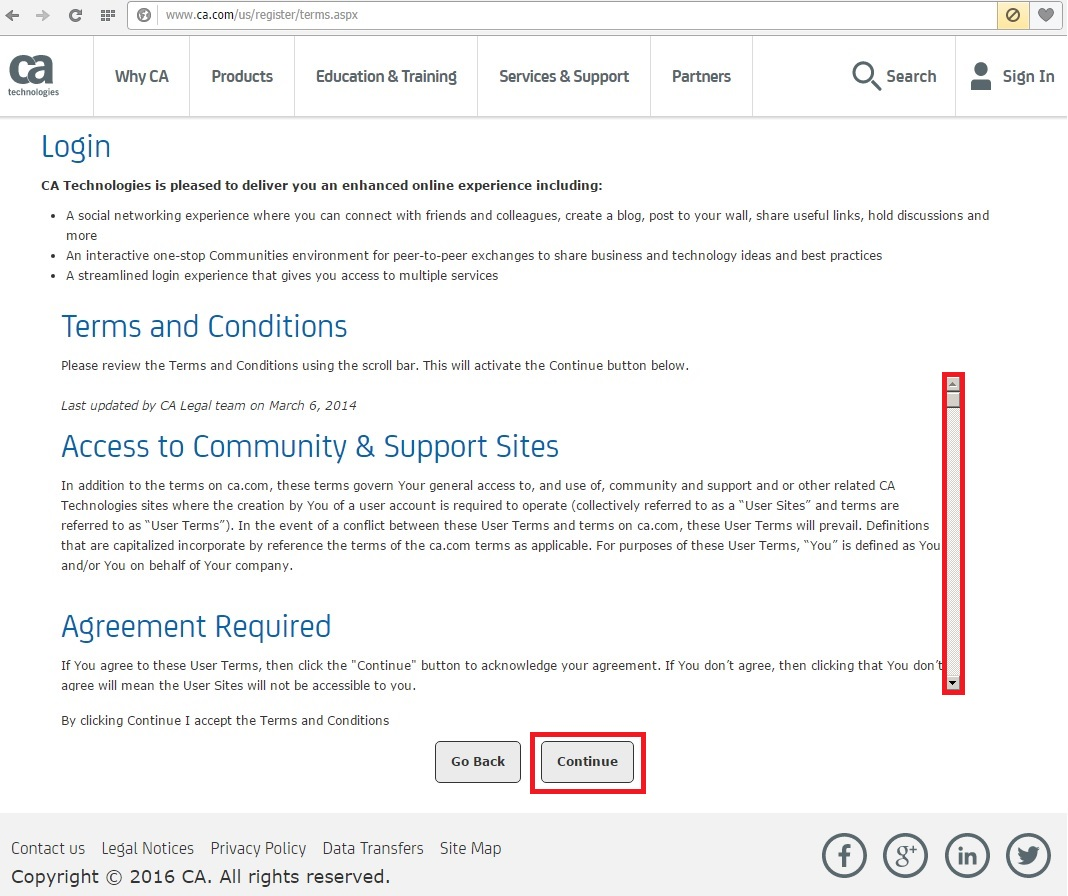Click the site info globe icon
This screenshot has width=1068, height=896.
144,15
